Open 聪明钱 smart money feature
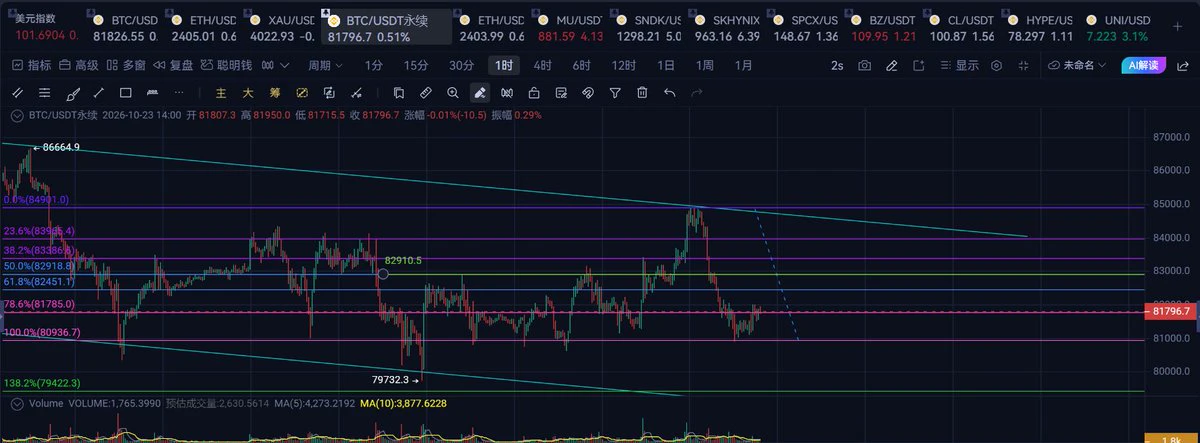The height and width of the screenshot is (443, 1200). coord(227,65)
